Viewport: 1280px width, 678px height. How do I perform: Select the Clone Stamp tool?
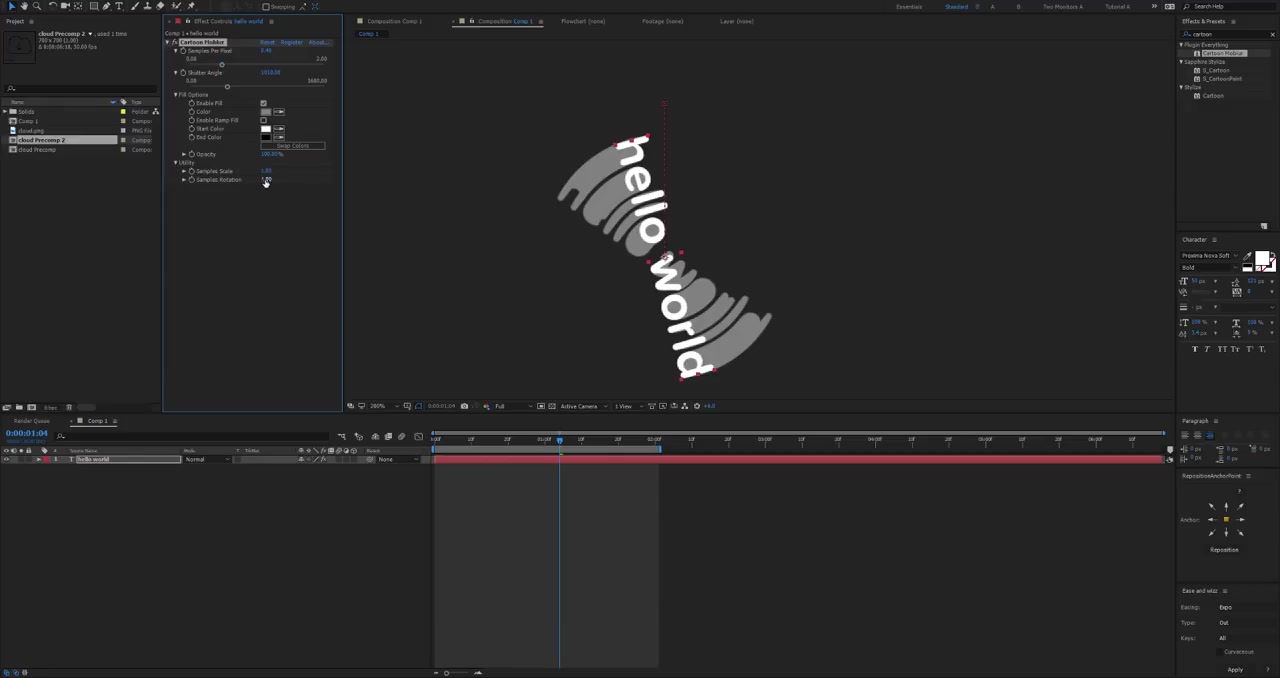pos(147,6)
